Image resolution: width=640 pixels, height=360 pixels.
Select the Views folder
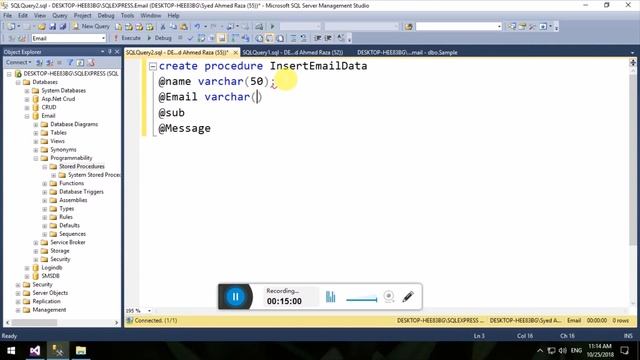58,141
